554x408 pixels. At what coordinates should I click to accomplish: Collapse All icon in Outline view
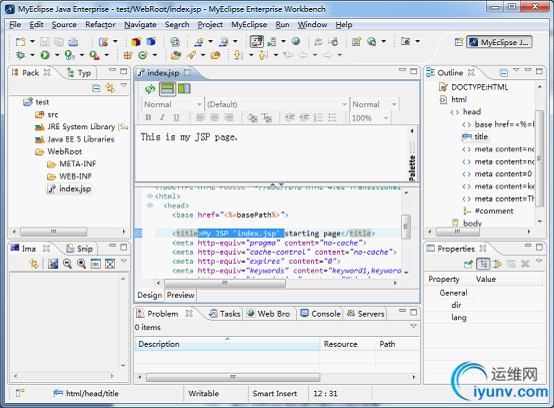(x=503, y=73)
